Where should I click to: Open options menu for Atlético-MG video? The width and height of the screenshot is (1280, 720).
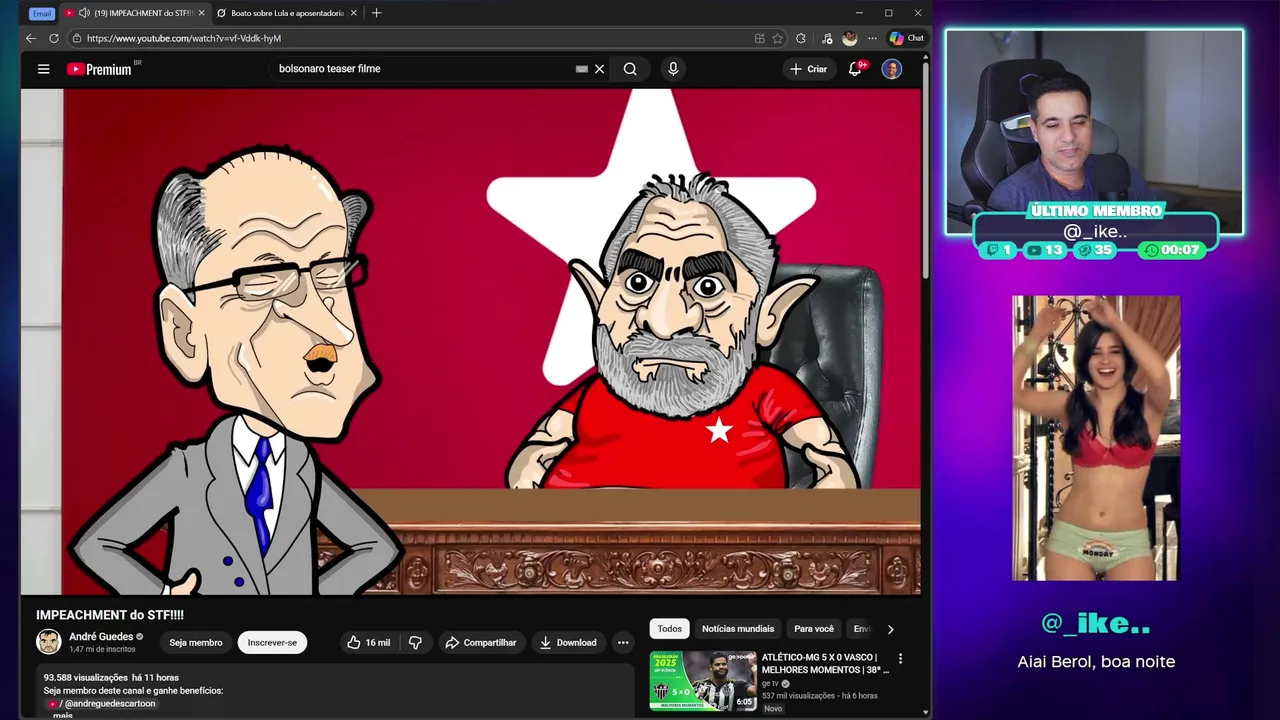coord(900,659)
